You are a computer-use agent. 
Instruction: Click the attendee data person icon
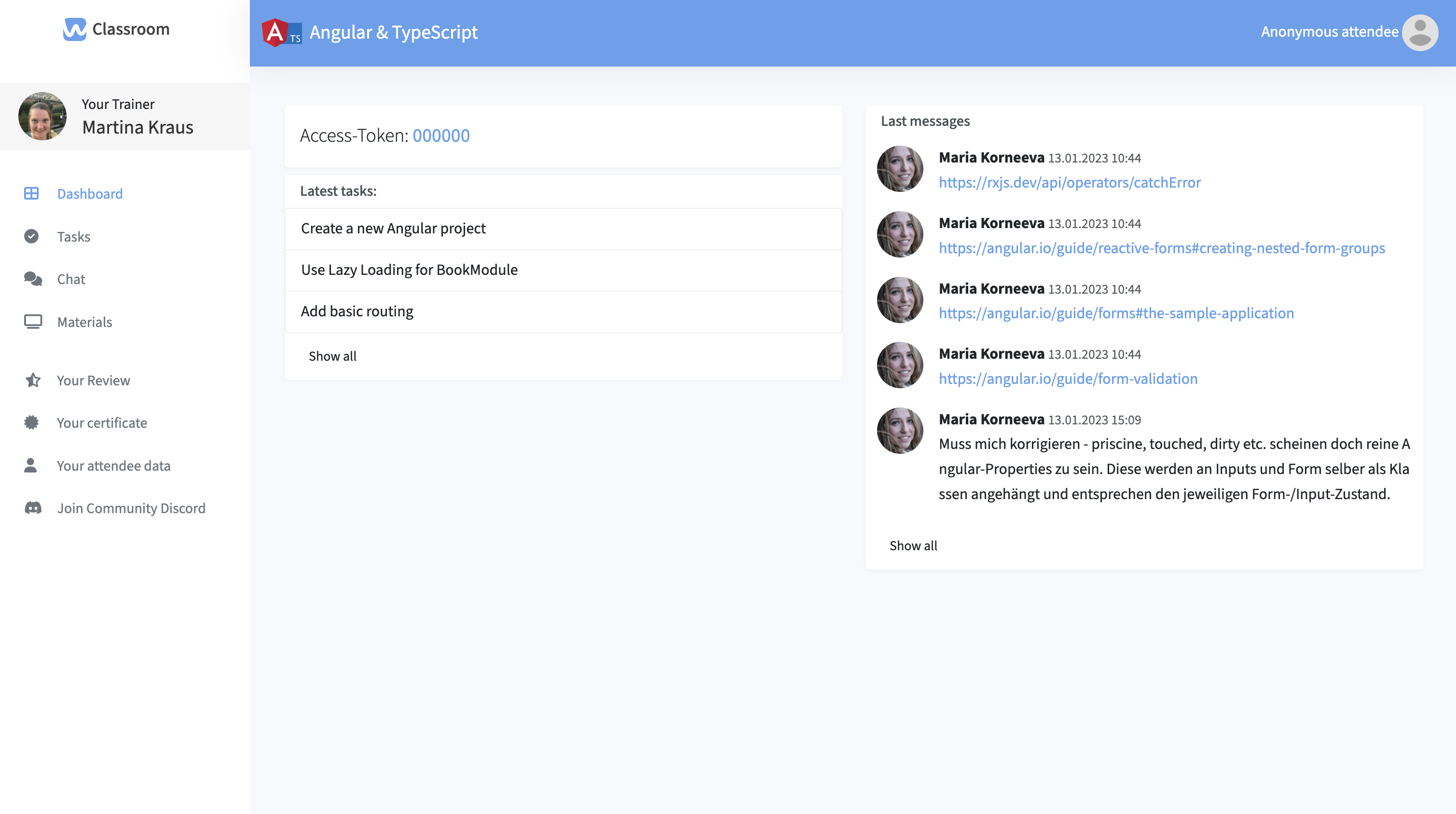pyautogui.click(x=30, y=465)
